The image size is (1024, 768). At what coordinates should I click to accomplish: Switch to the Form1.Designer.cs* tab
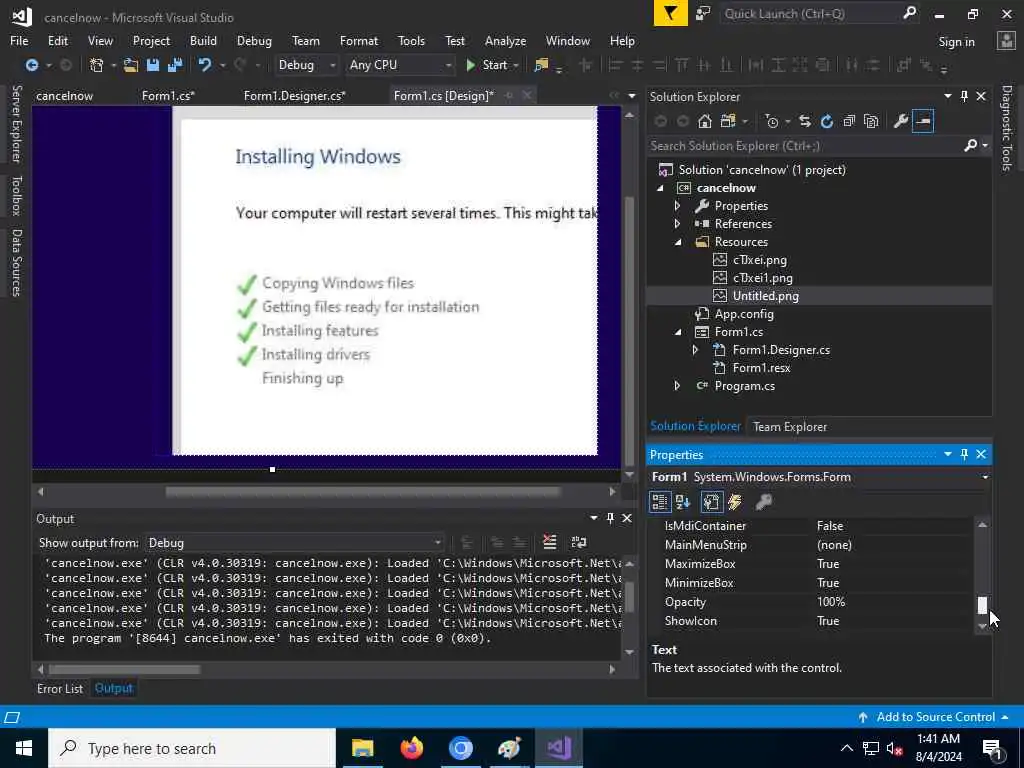pyautogui.click(x=295, y=96)
